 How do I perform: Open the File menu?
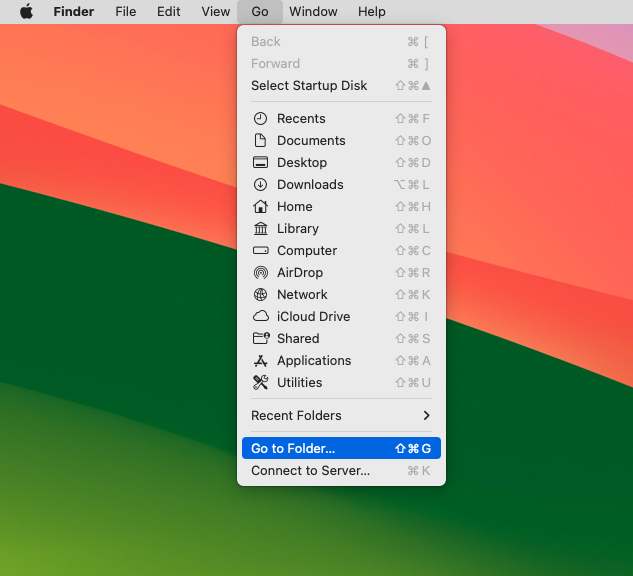pos(126,11)
